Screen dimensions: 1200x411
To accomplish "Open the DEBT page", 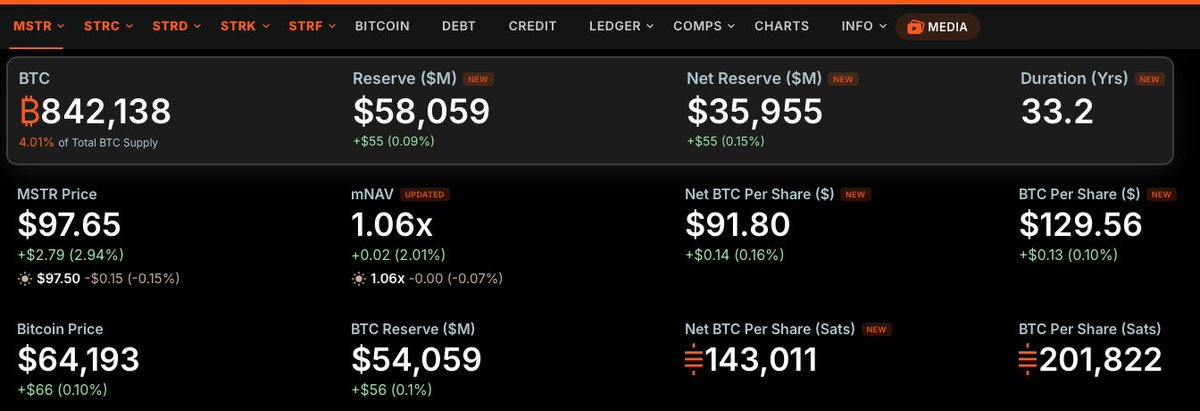I will (459, 26).
